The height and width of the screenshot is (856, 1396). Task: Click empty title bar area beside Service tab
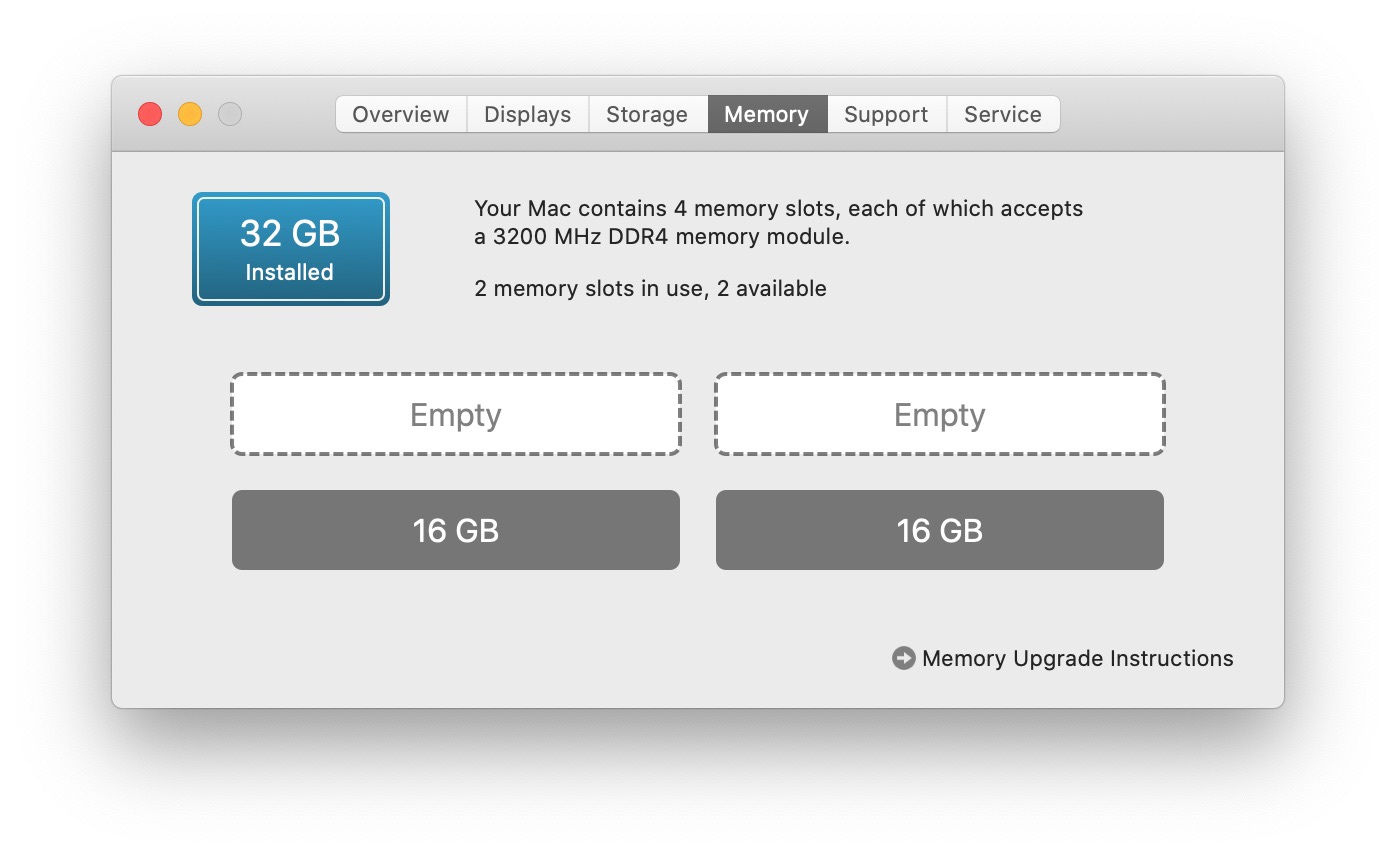coord(1170,114)
